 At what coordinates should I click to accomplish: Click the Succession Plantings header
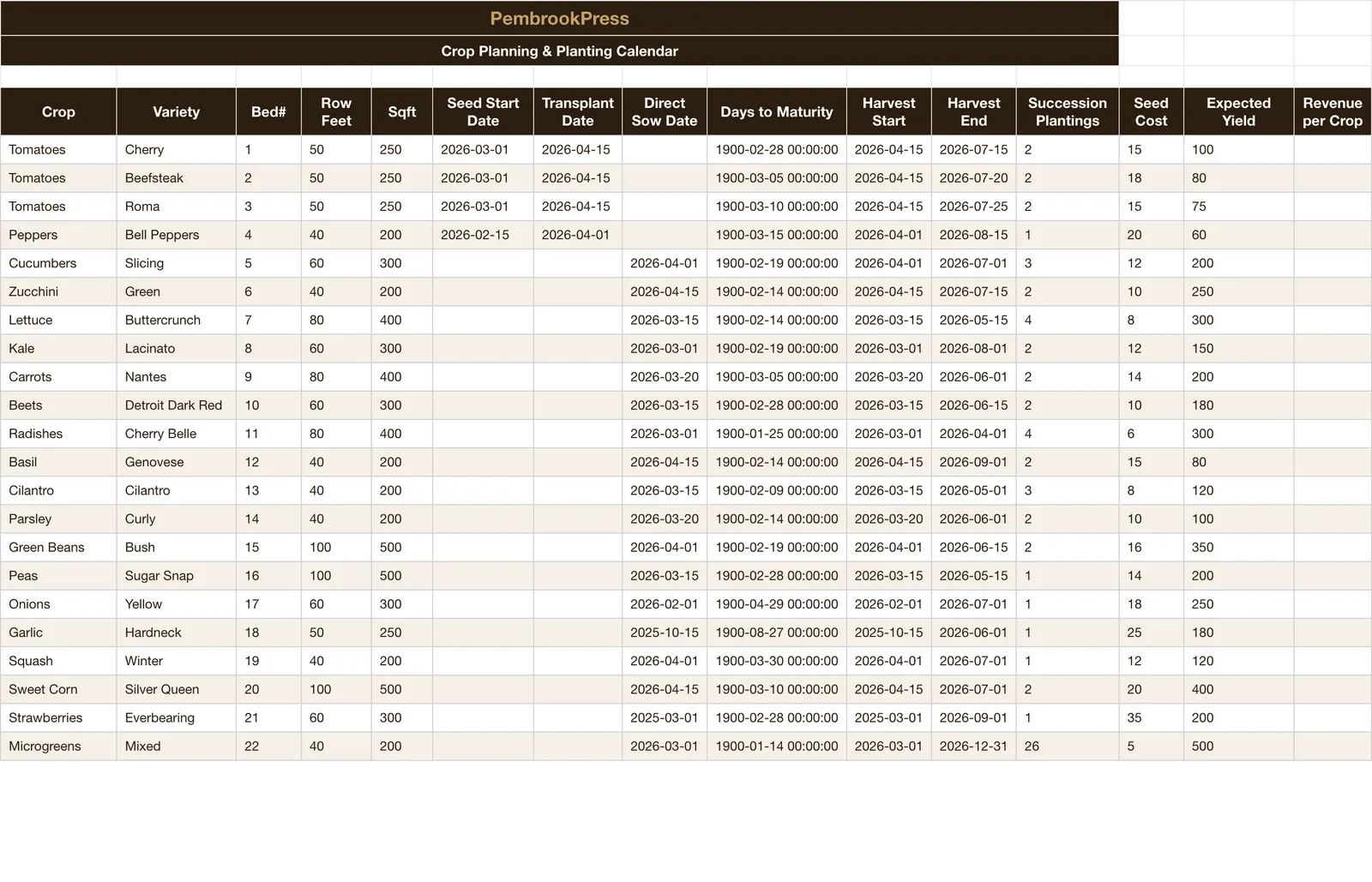coord(1068,111)
